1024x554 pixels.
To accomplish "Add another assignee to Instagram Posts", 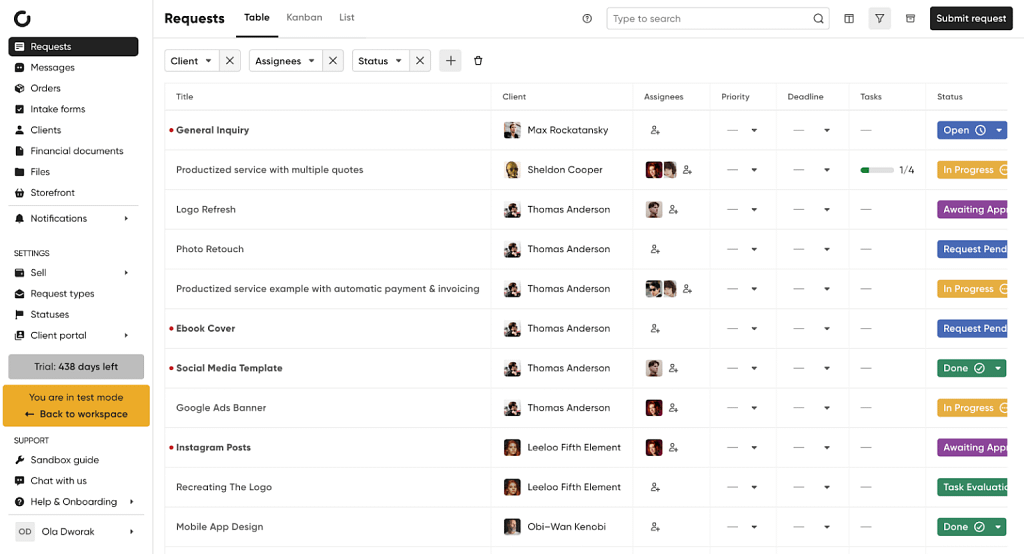I will click(673, 448).
